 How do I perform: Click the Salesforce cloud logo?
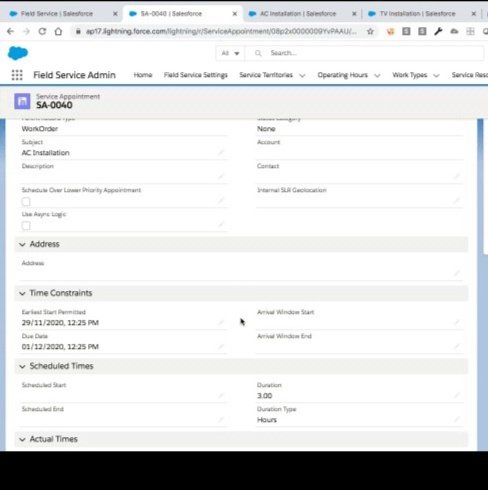(18, 53)
